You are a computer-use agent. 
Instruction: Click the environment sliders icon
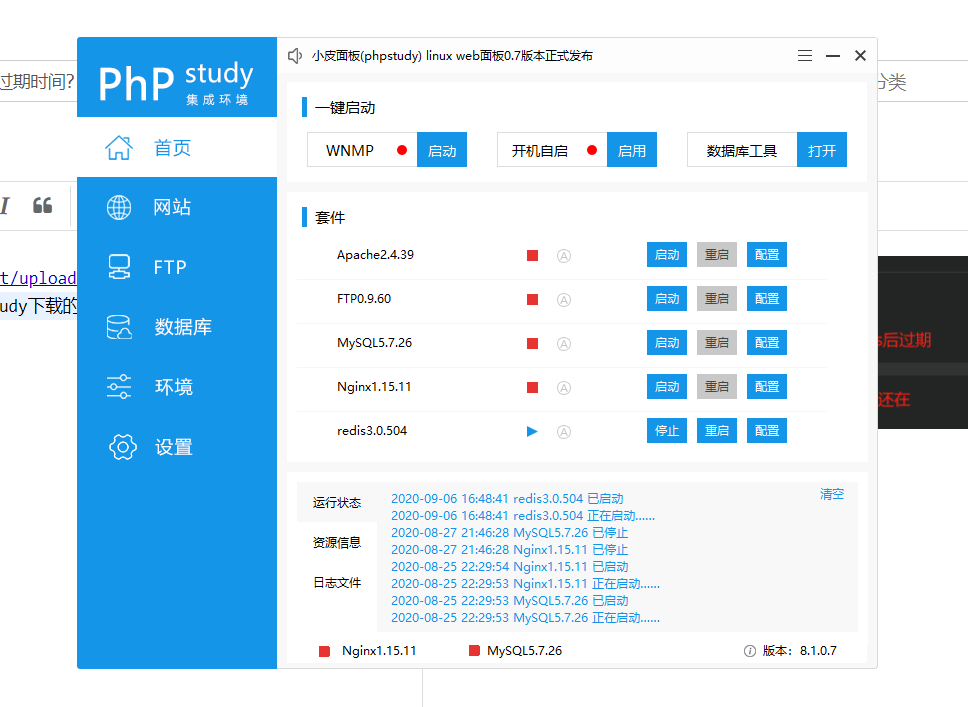click(x=119, y=387)
